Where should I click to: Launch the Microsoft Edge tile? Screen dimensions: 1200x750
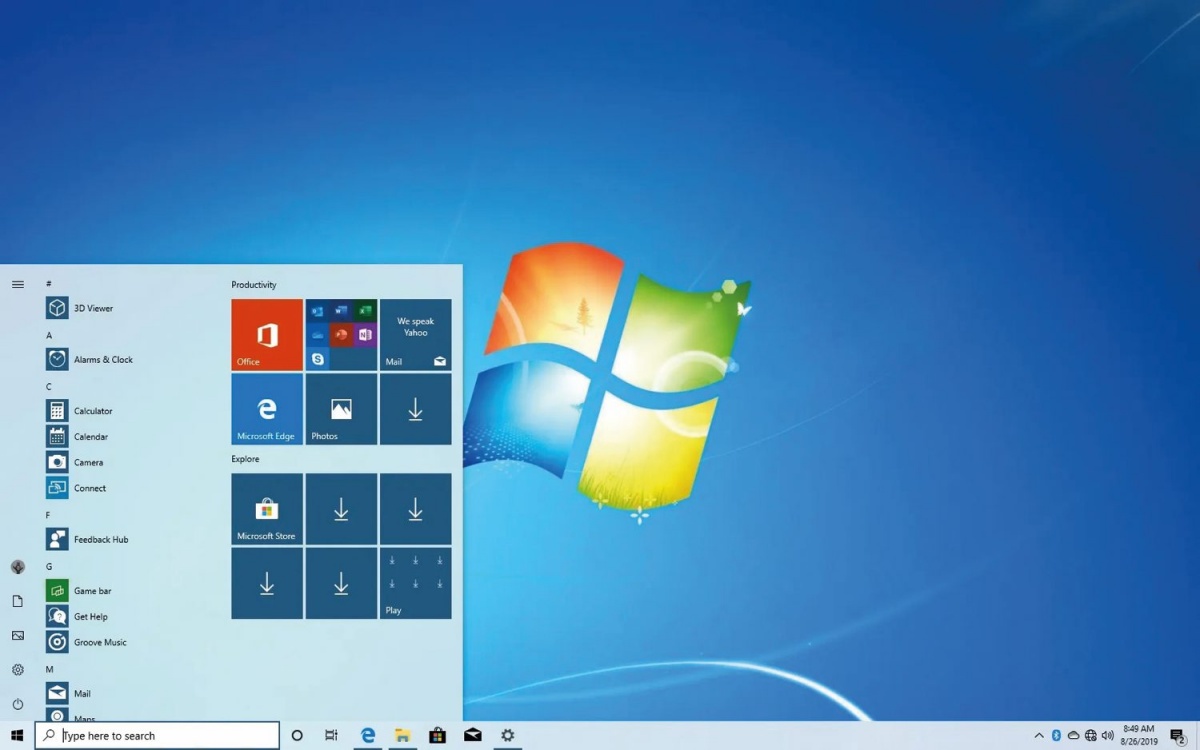[x=267, y=409]
